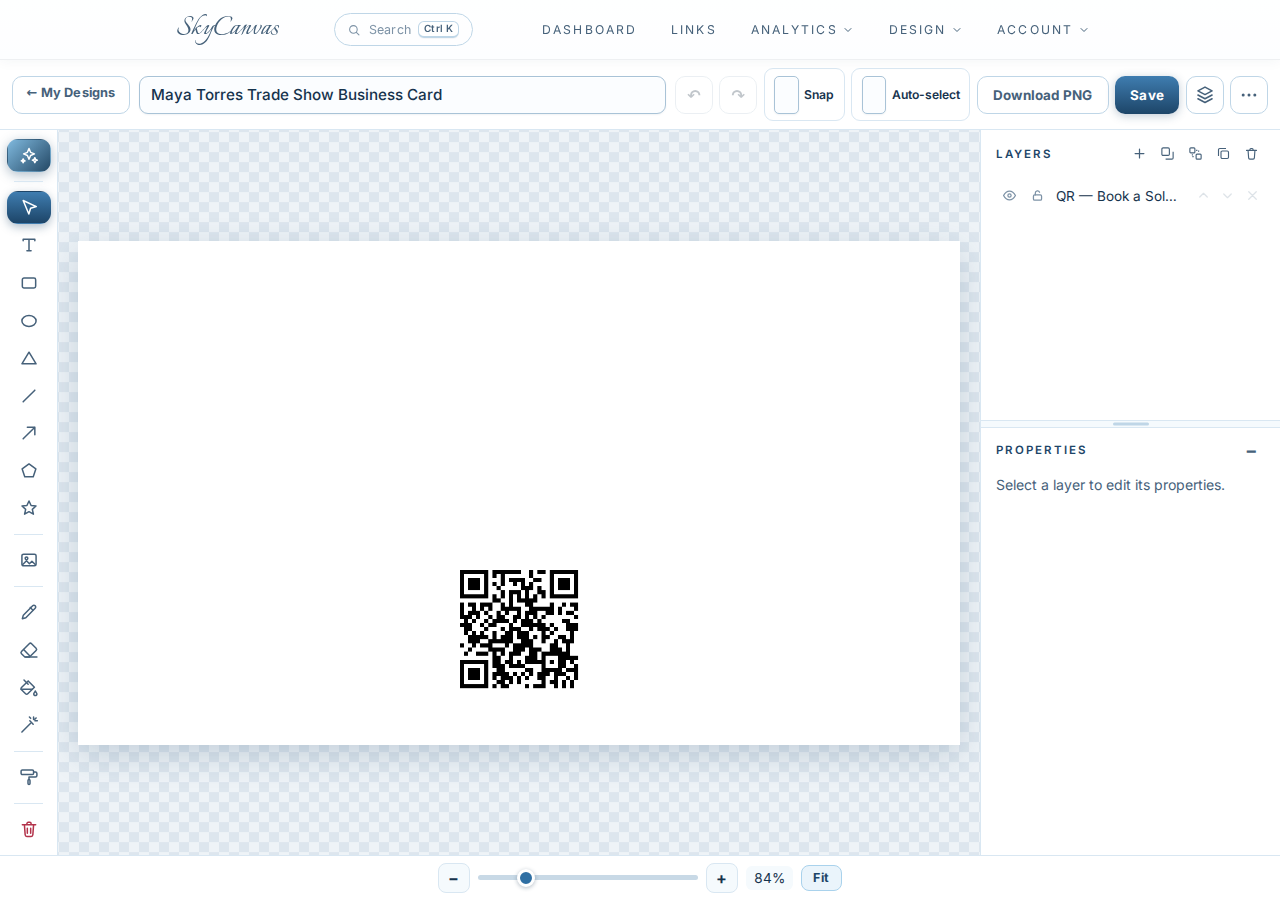Enable the Snap checkbox
The image size is (1280, 900).
coord(787,95)
